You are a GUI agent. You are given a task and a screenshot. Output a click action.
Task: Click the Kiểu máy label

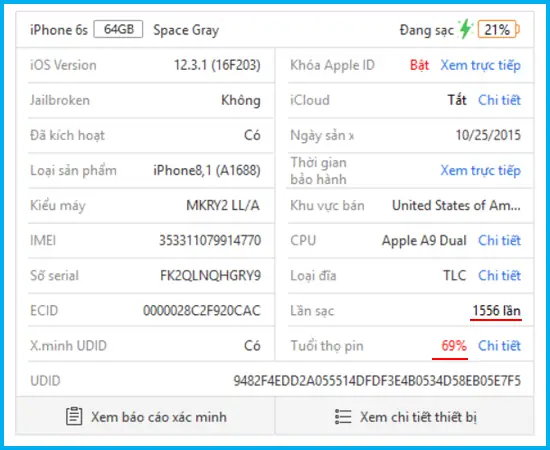pos(58,206)
